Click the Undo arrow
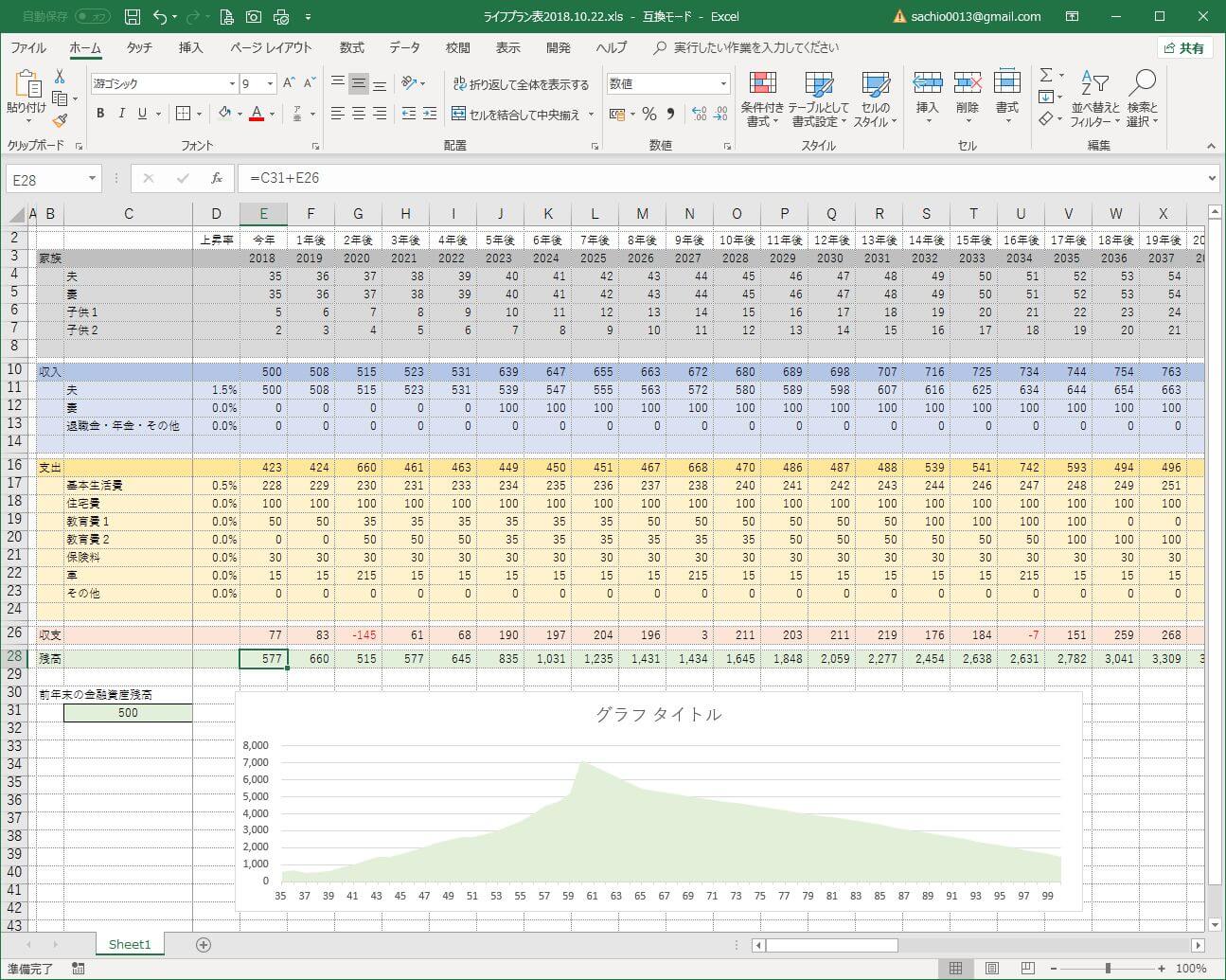This screenshot has height=980, width=1226. click(x=159, y=16)
